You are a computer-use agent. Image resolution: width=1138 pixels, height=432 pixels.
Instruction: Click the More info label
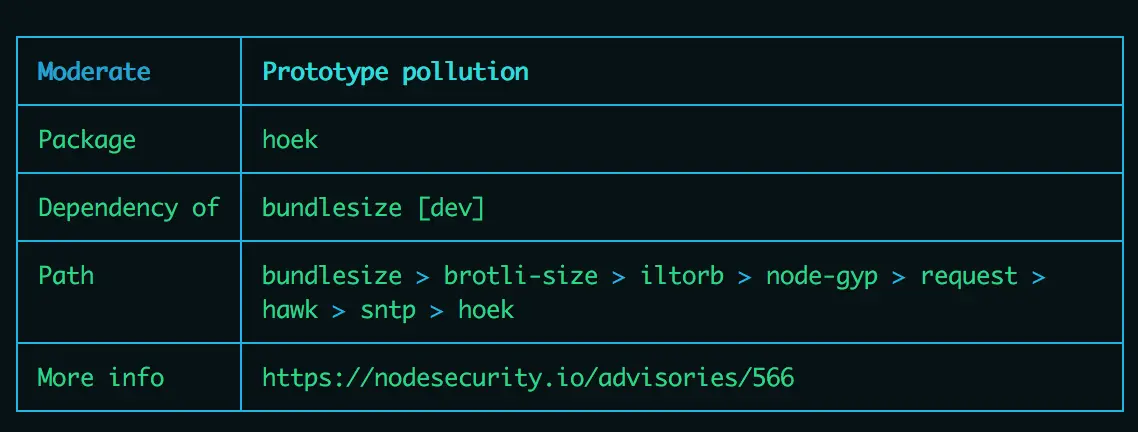[101, 378]
